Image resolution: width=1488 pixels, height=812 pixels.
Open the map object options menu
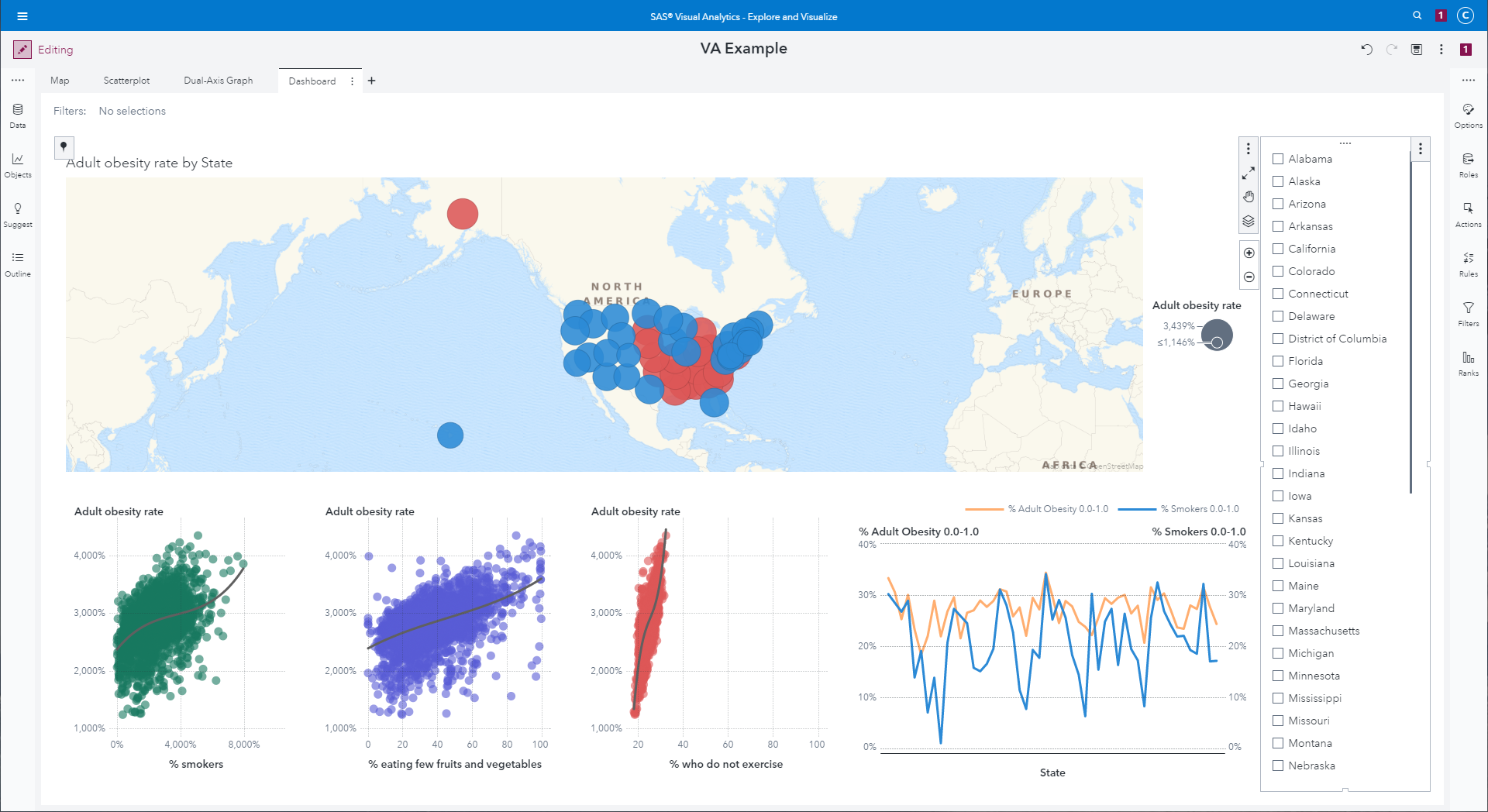click(1249, 149)
